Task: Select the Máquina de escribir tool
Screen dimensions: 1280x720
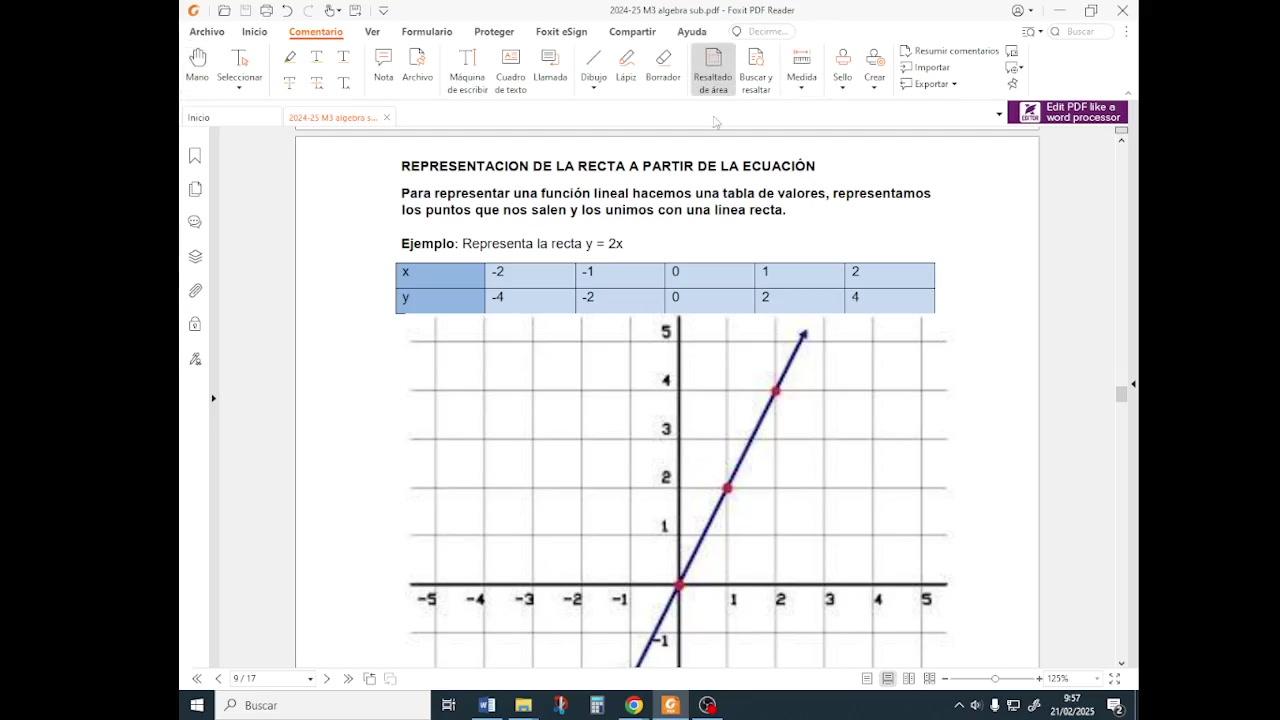Action: [467, 71]
